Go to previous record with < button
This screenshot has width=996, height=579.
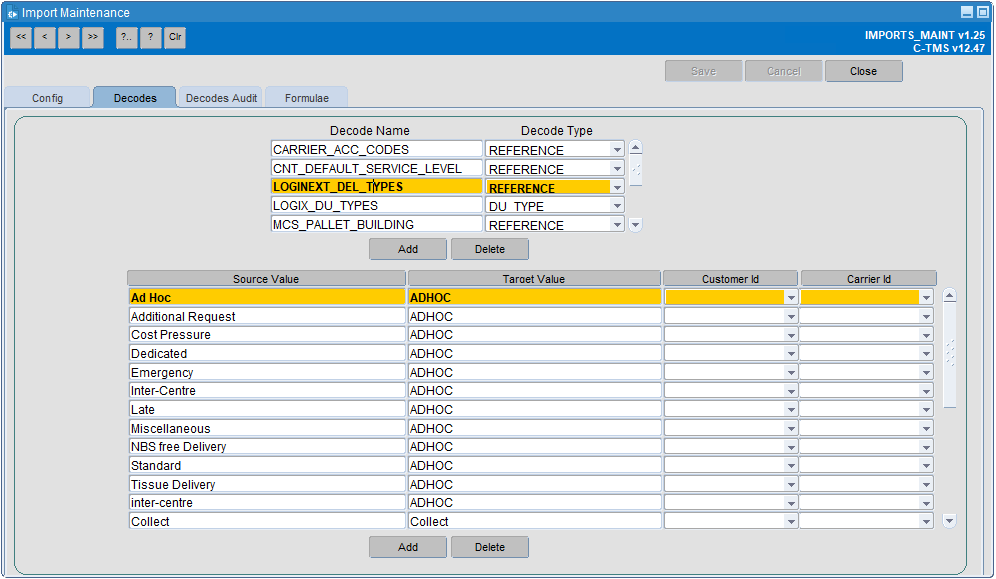(44, 37)
